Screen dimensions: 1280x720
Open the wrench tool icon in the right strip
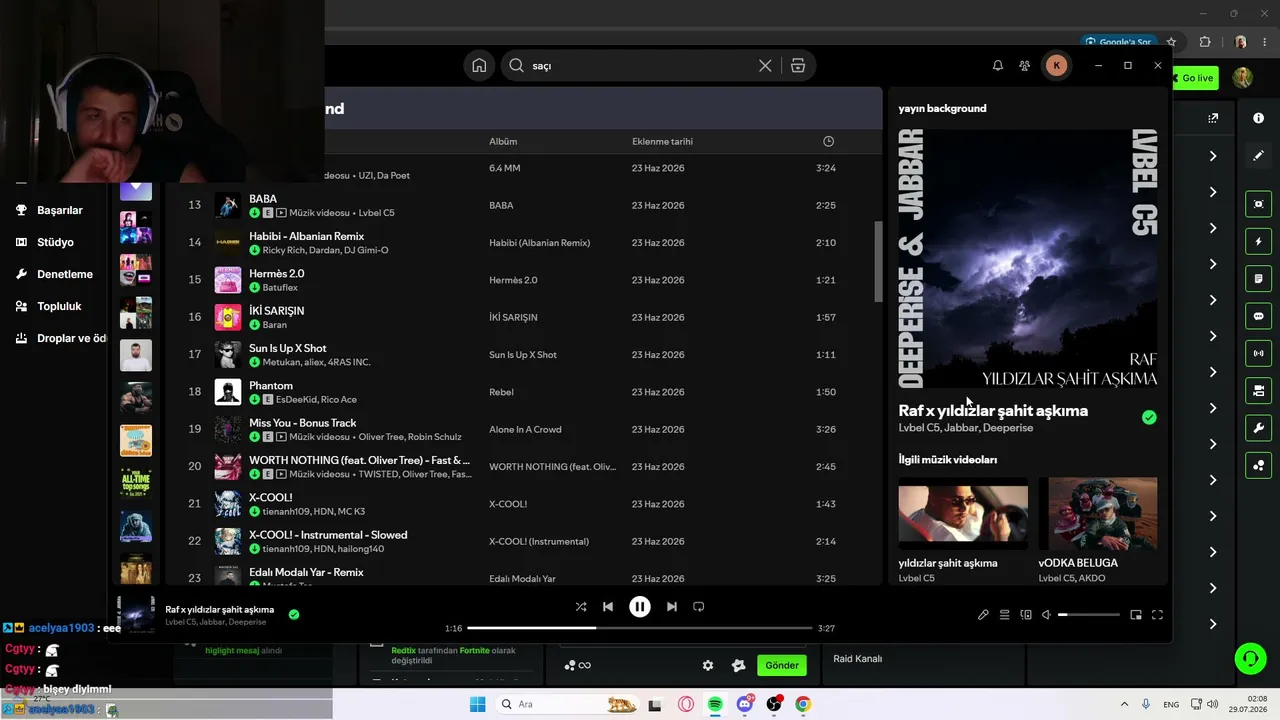pyautogui.click(x=1258, y=428)
